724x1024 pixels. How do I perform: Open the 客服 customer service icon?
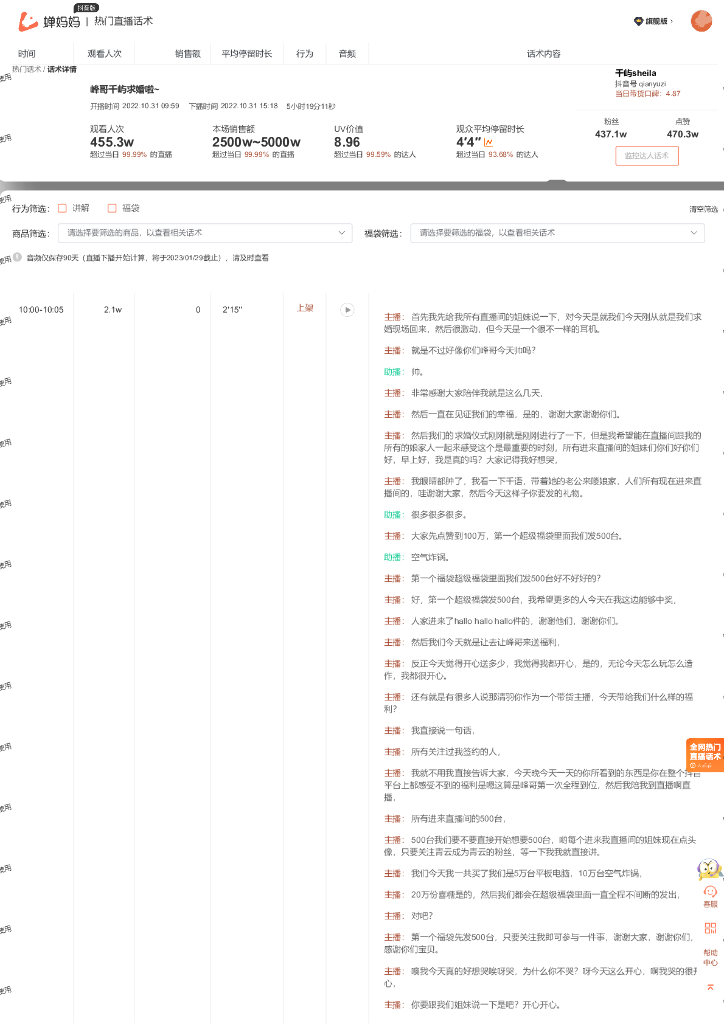710,896
